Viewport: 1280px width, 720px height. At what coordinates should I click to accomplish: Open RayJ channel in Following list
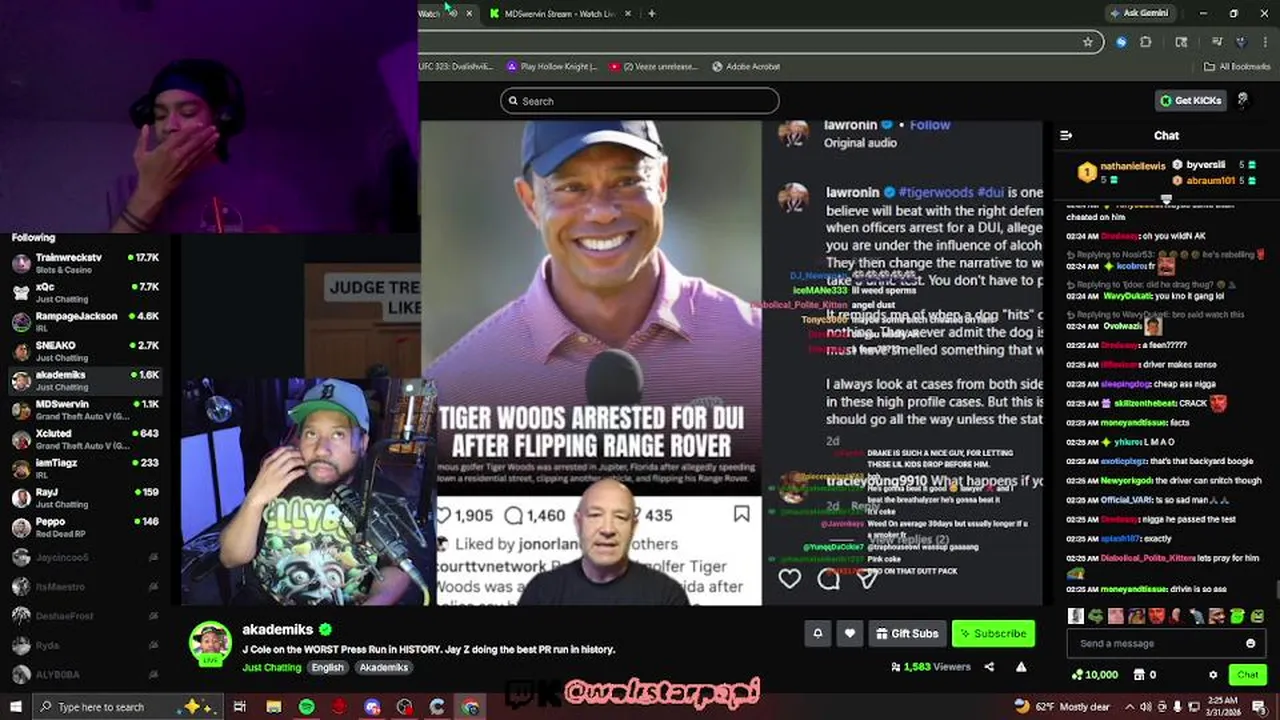pyautogui.click(x=85, y=498)
